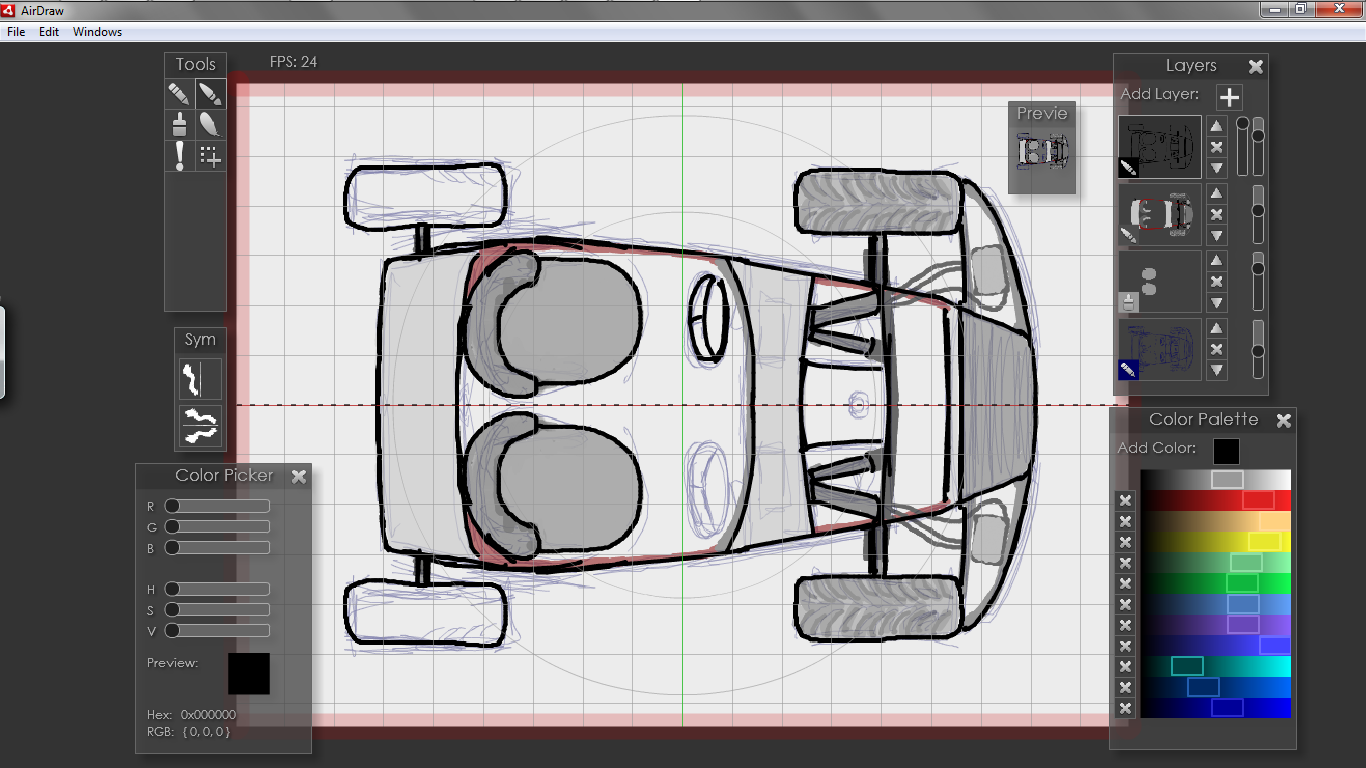Activate the exclamation mark tool
Image resolution: width=1366 pixels, height=768 pixels.
point(178,156)
